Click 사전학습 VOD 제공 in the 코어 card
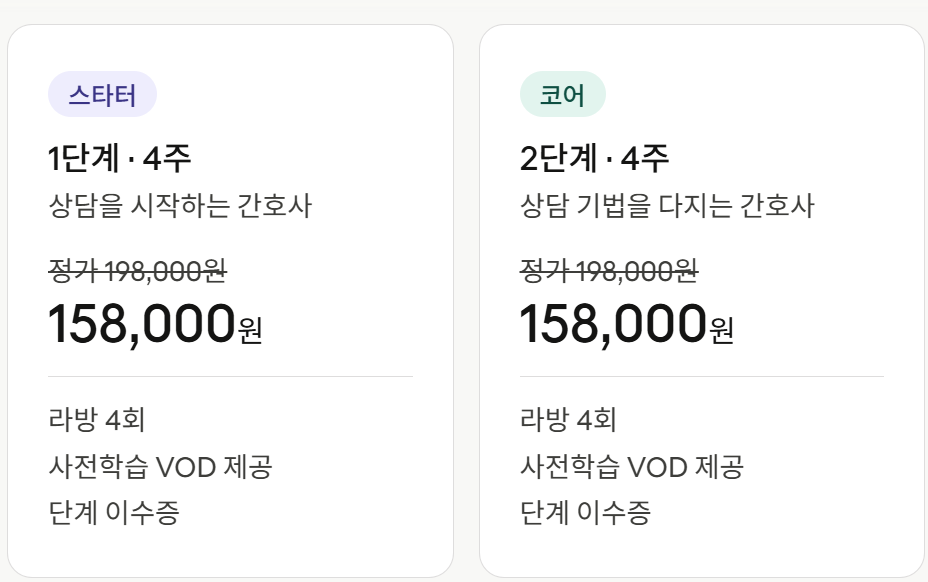Viewport: 928px width, 582px height. [632, 466]
